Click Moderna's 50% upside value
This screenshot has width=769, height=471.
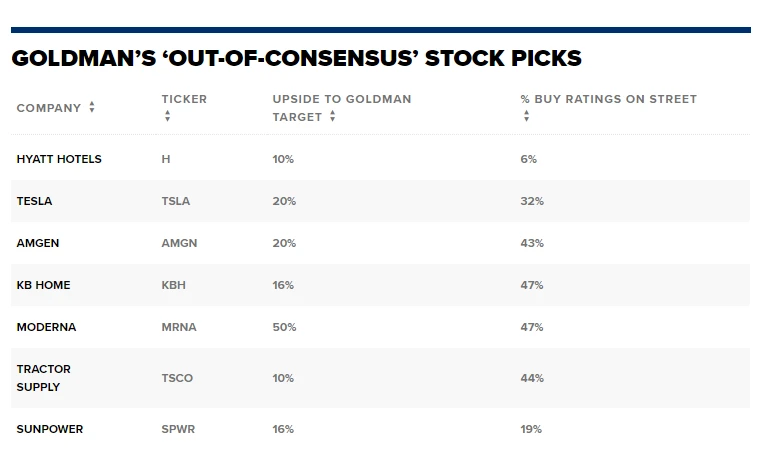click(284, 327)
